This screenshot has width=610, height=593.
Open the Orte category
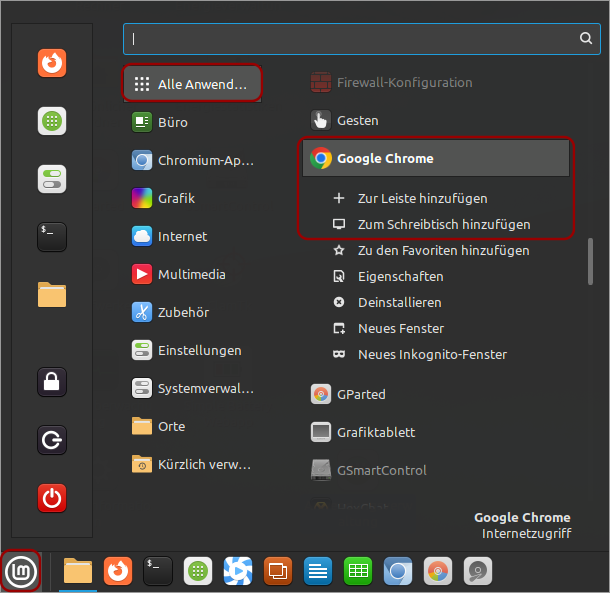click(x=192, y=426)
